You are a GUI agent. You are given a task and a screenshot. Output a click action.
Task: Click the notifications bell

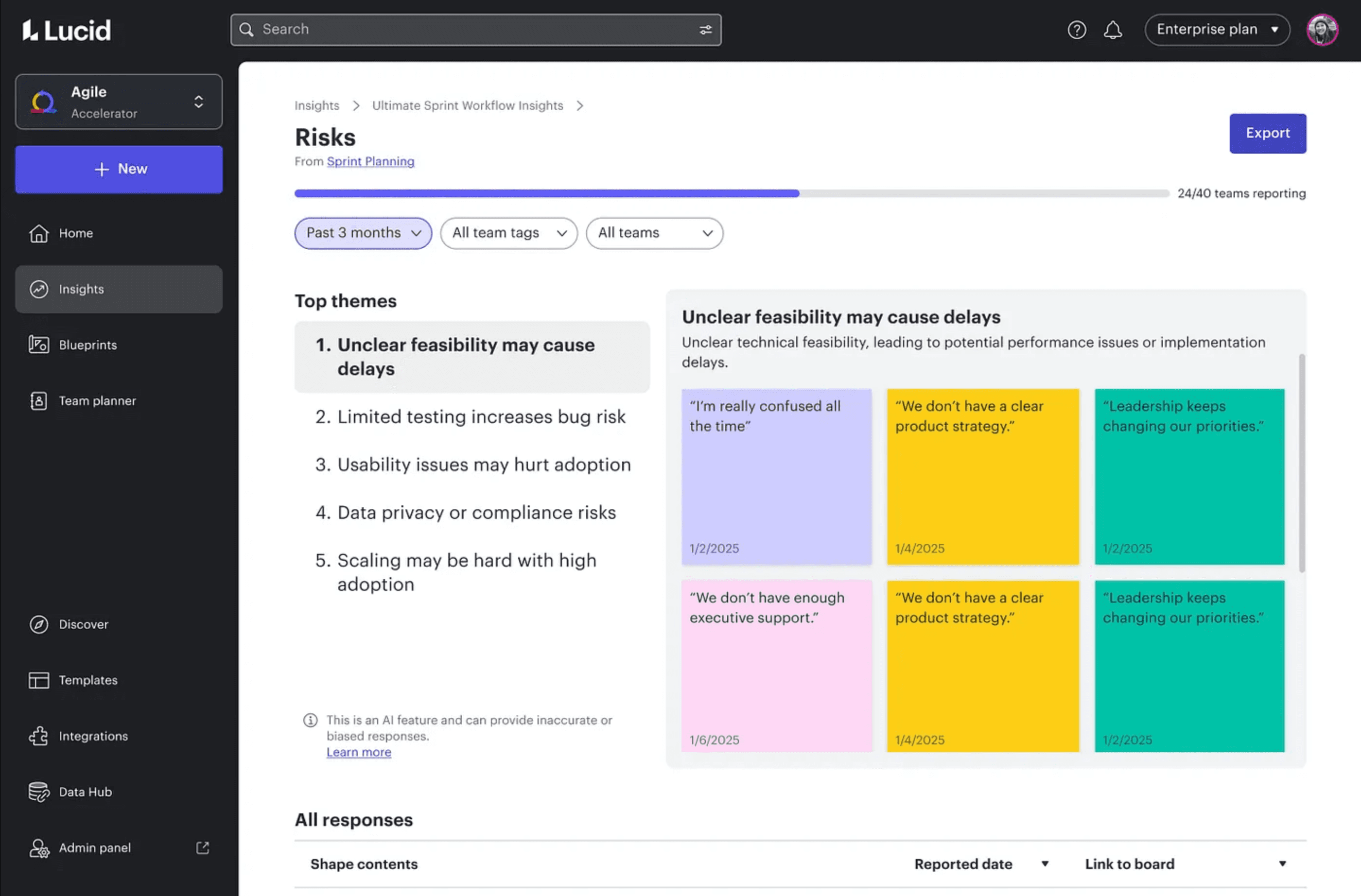tap(1113, 30)
